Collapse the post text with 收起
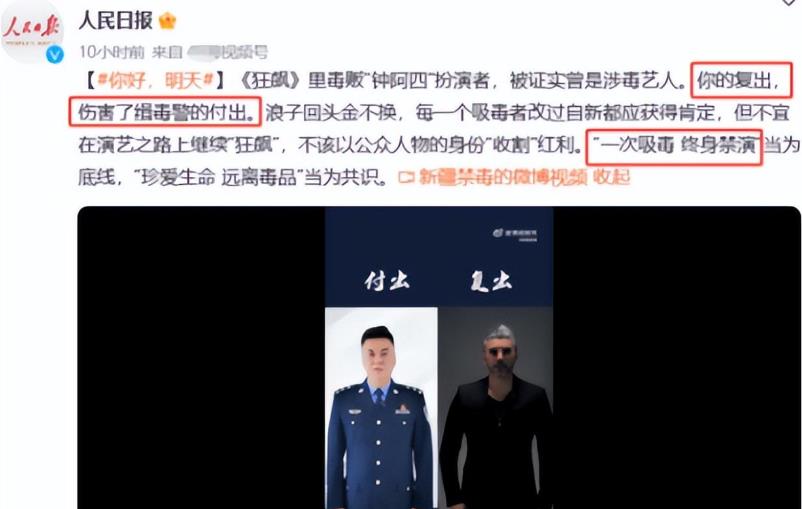802x509 pixels. click(611, 178)
